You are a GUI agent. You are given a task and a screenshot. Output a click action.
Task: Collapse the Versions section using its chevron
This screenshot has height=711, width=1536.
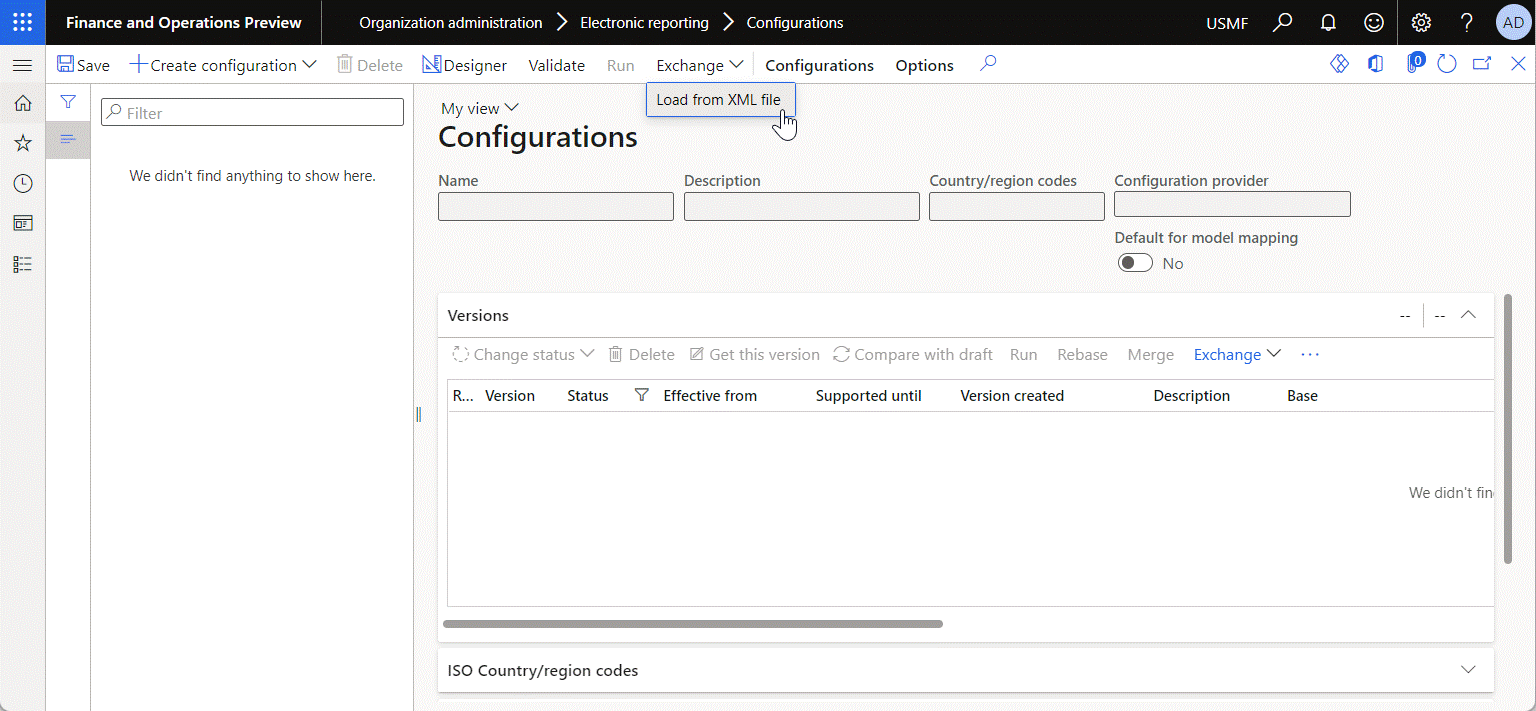tap(1467, 315)
